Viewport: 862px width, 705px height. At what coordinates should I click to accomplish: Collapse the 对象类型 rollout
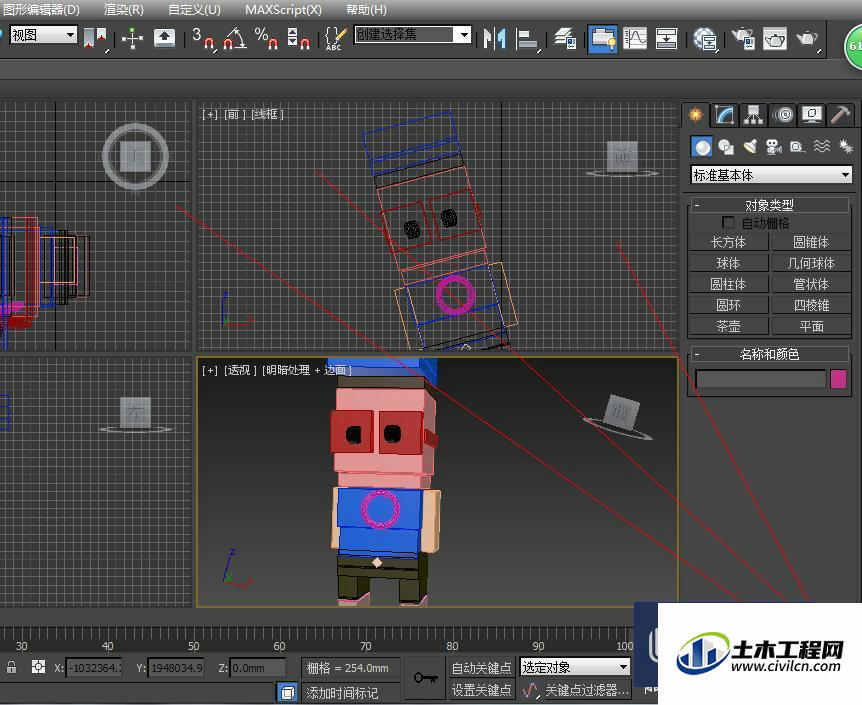coord(769,205)
